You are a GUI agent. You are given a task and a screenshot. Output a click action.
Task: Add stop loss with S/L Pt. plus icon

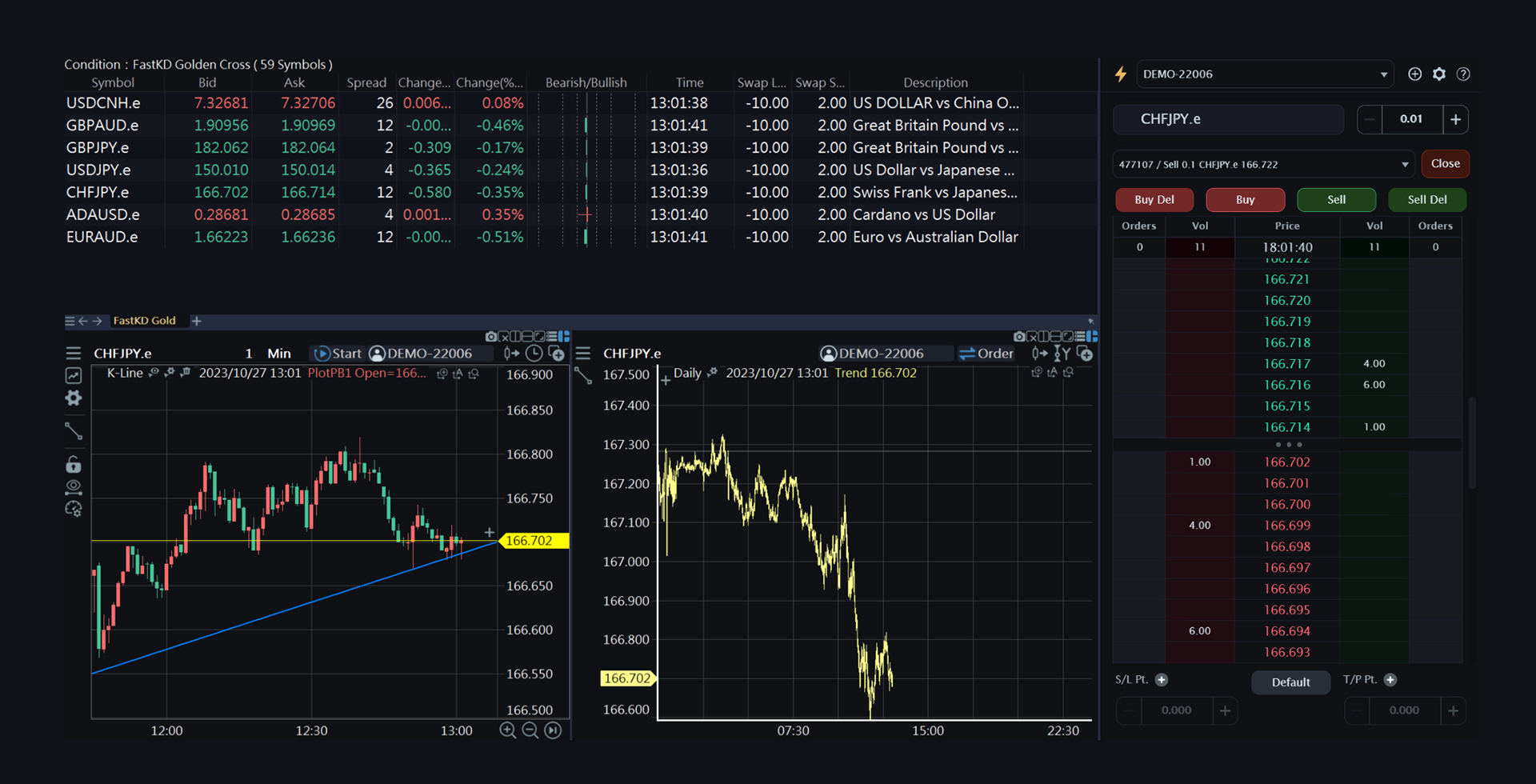1162,679
